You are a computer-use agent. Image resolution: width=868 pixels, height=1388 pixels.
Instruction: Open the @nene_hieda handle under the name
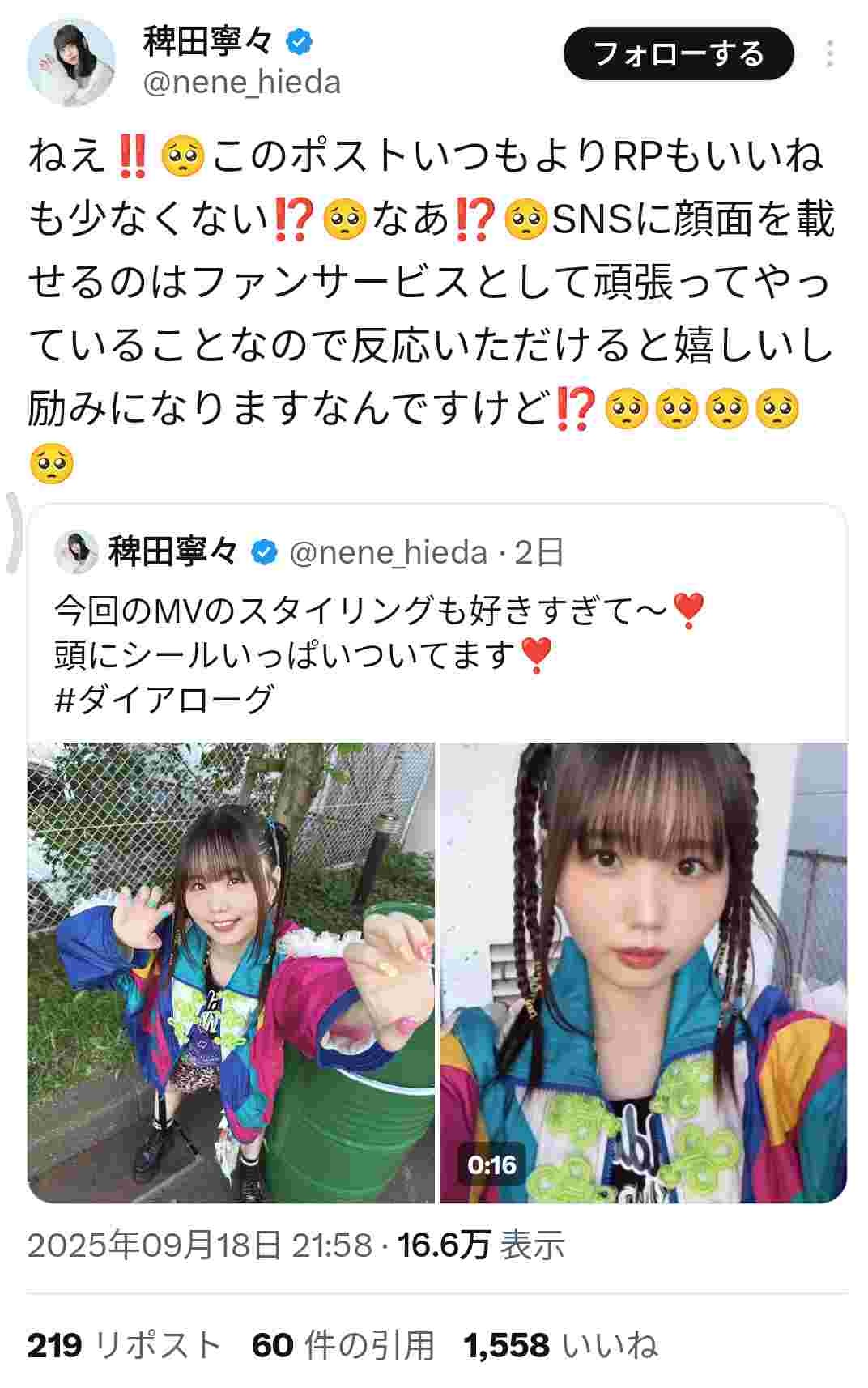242,83
